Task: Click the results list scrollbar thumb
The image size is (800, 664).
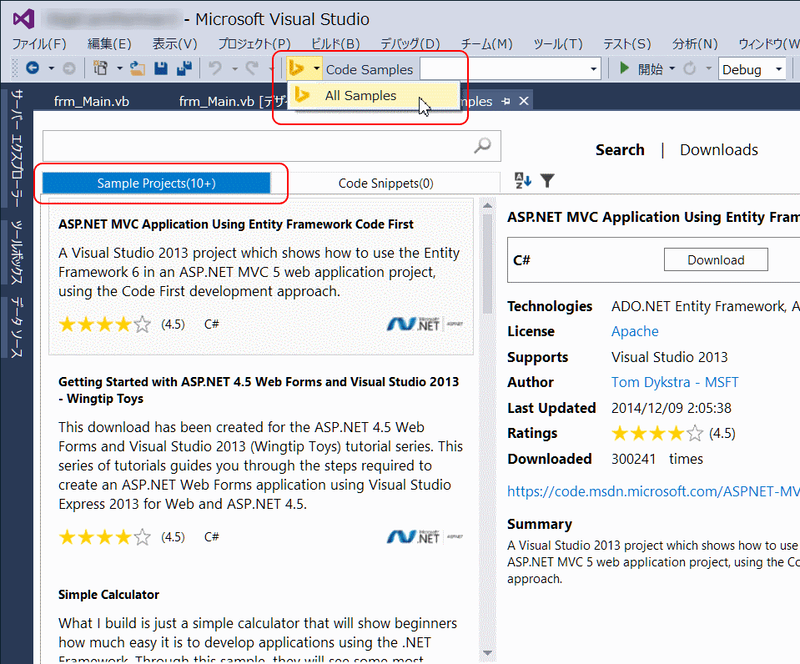Action: click(x=487, y=264)
